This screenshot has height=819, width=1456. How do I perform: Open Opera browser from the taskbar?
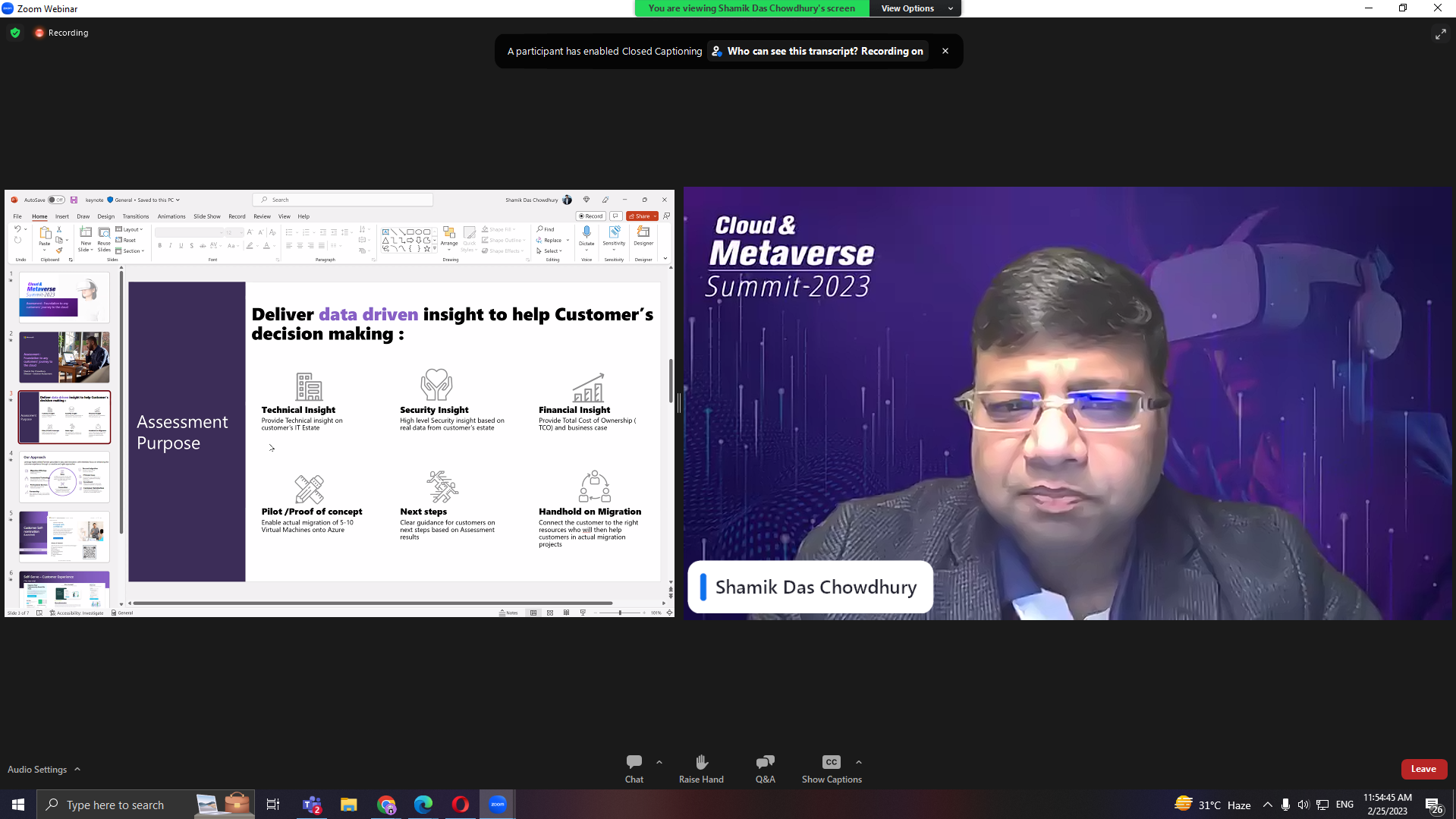click(460, 805)
